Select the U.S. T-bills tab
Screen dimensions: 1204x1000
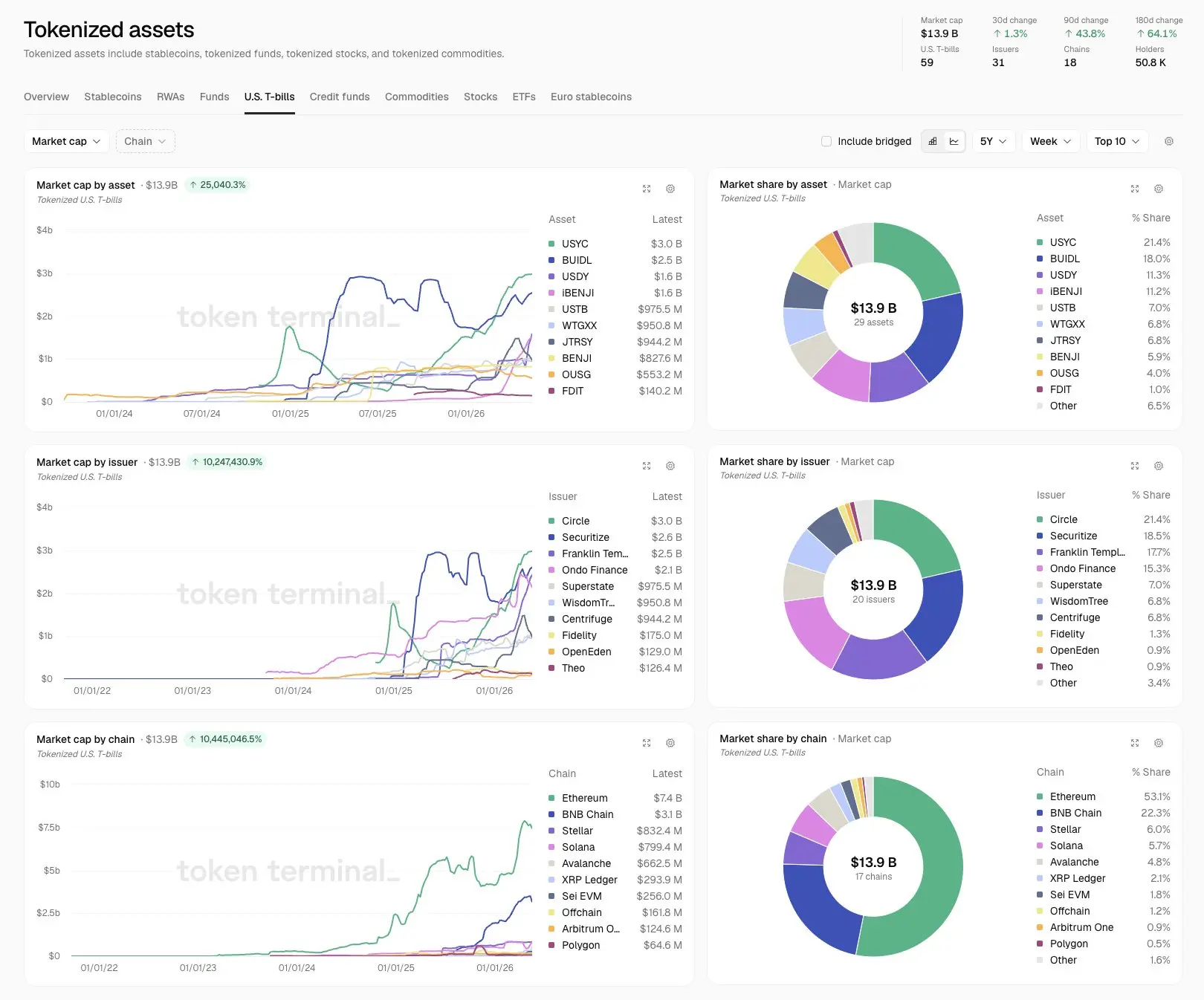[270, 97]
